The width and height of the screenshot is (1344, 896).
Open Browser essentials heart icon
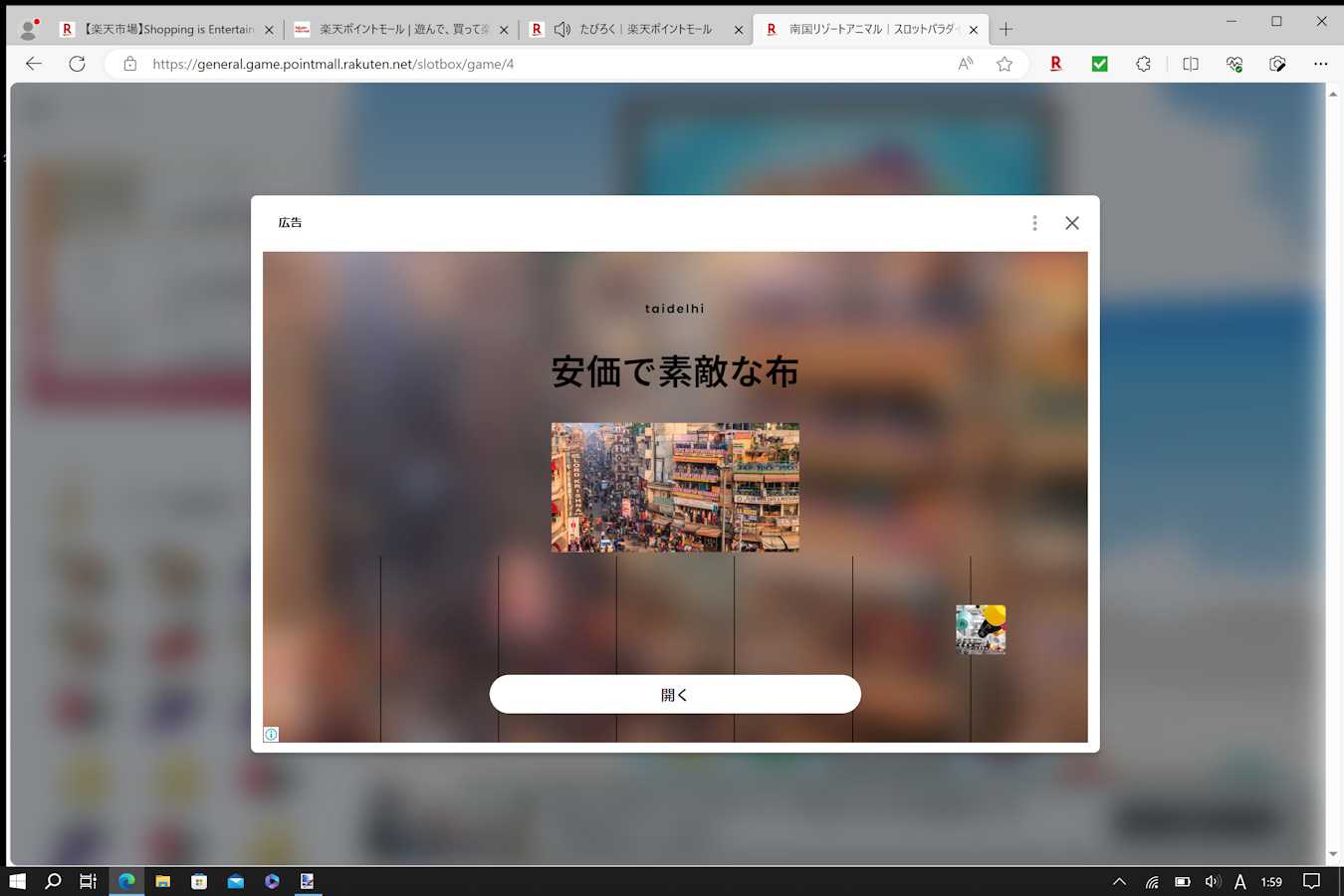click(1234, 64)
